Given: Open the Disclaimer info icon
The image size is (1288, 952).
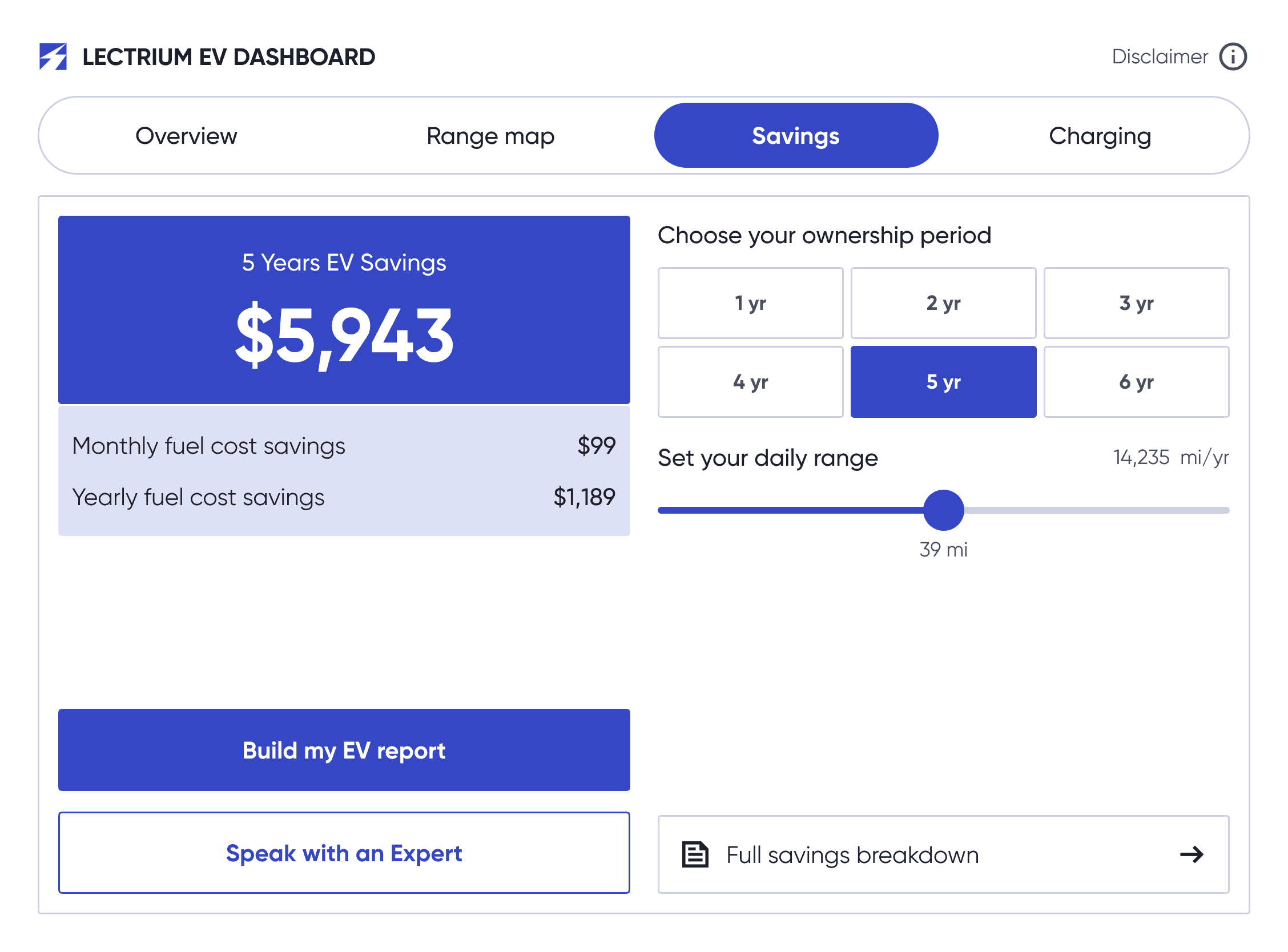Looking at the screenshot, I should (1233, 57).
